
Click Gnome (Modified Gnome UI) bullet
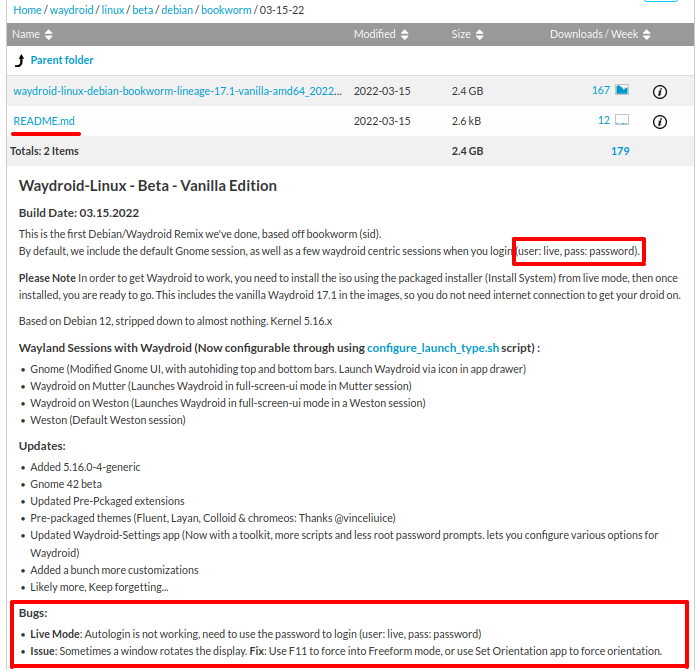click(x=278, y=369)
